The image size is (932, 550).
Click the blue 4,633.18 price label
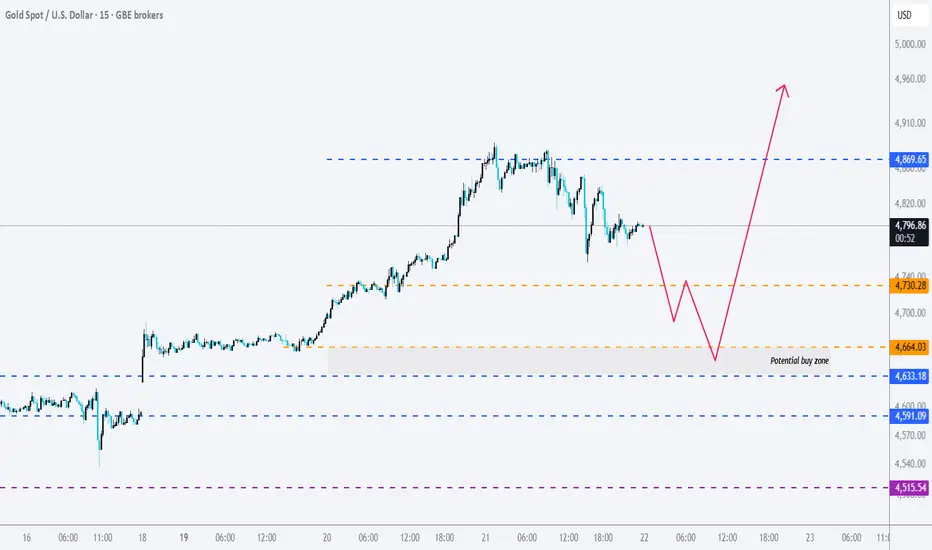point(909,376)
